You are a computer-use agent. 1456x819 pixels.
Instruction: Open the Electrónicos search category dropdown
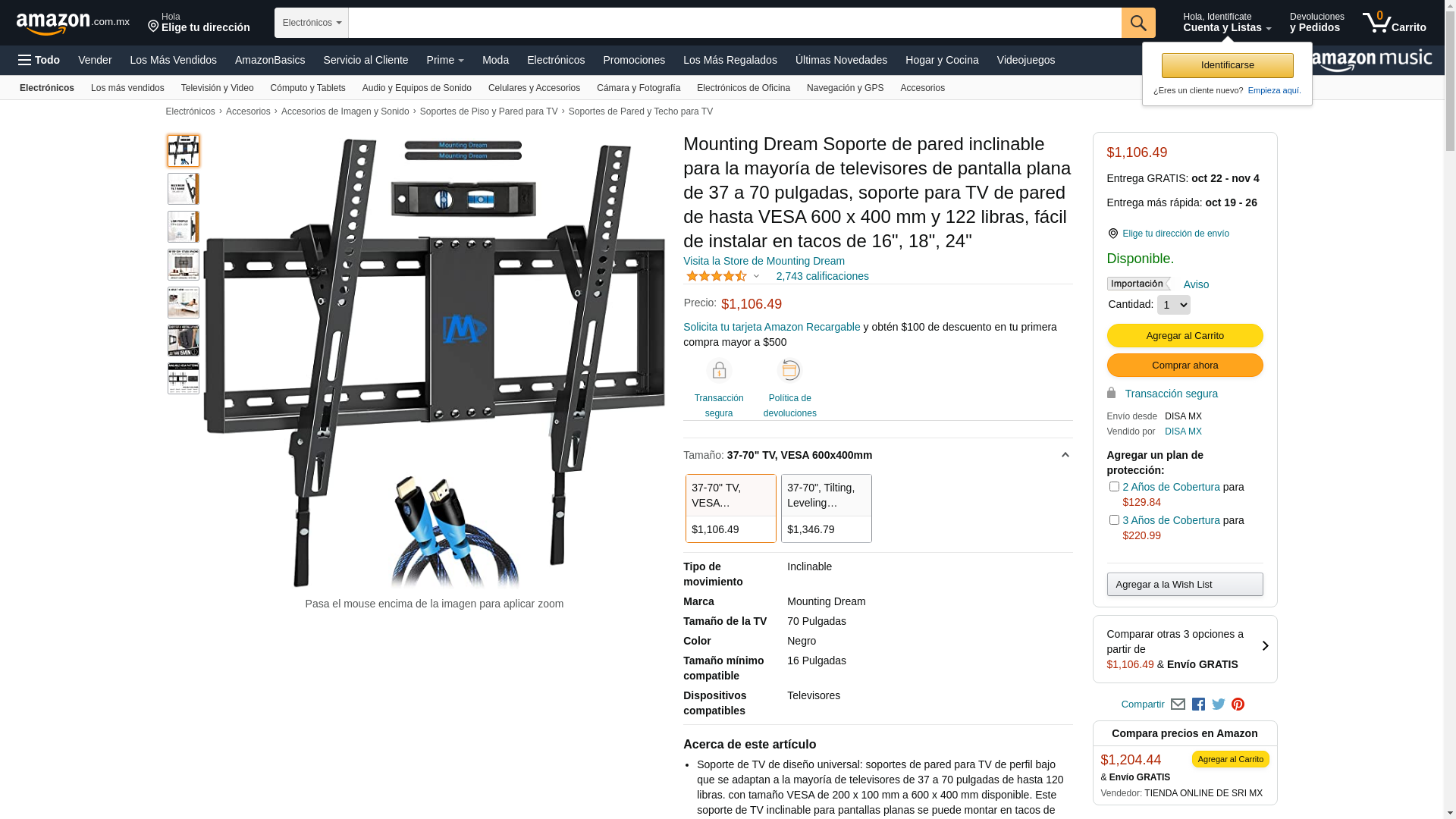312,23
